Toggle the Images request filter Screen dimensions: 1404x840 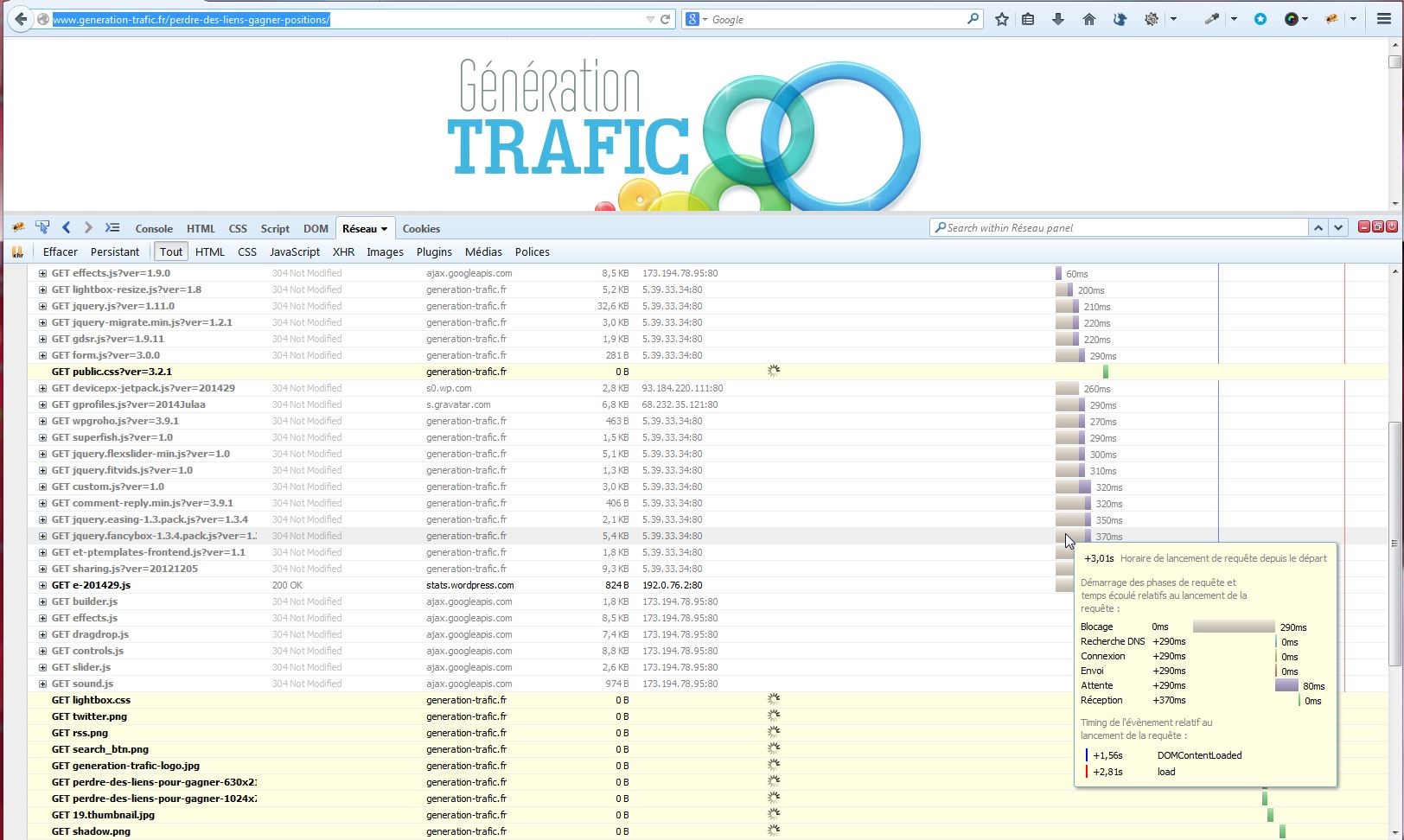point(385,251)
